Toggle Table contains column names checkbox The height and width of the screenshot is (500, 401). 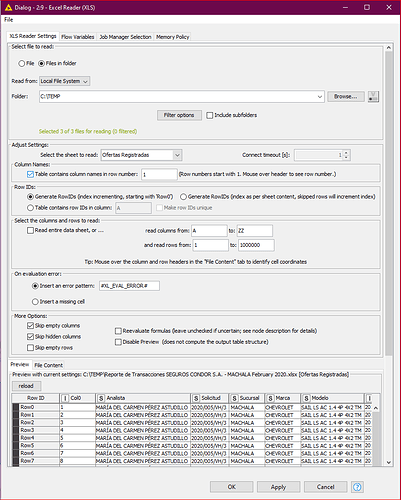coord(30,174)
